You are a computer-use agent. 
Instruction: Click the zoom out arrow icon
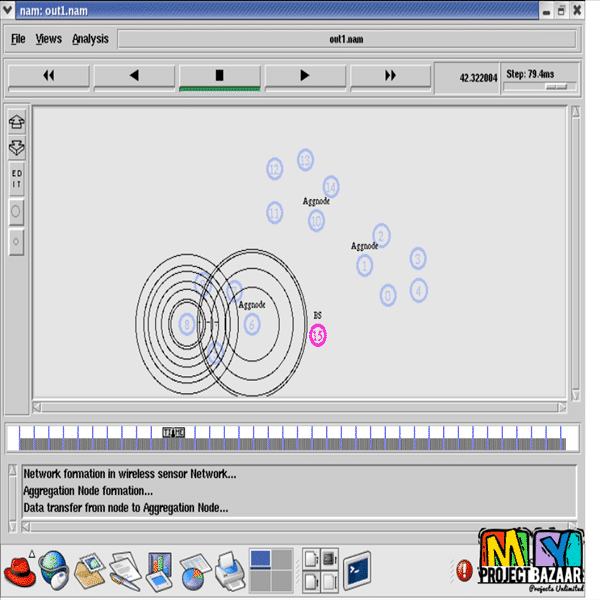16,147
